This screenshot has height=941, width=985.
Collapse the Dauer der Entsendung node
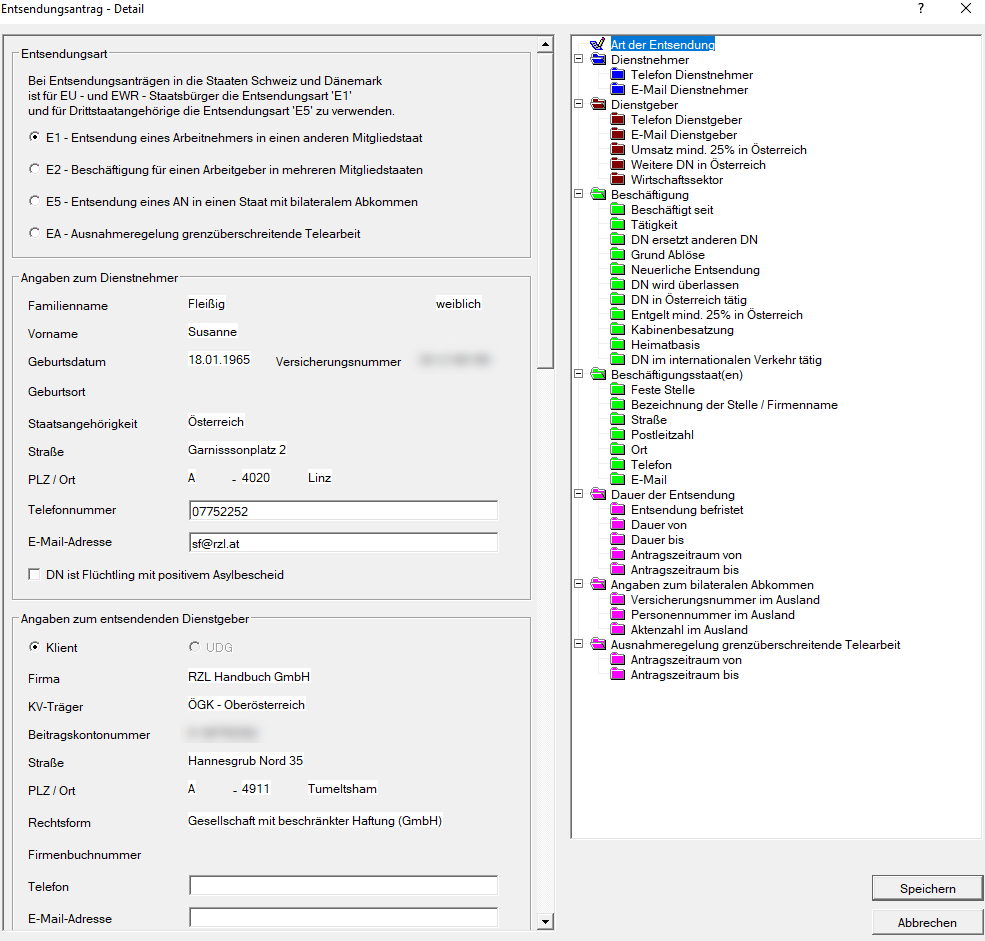click(578, 495)
